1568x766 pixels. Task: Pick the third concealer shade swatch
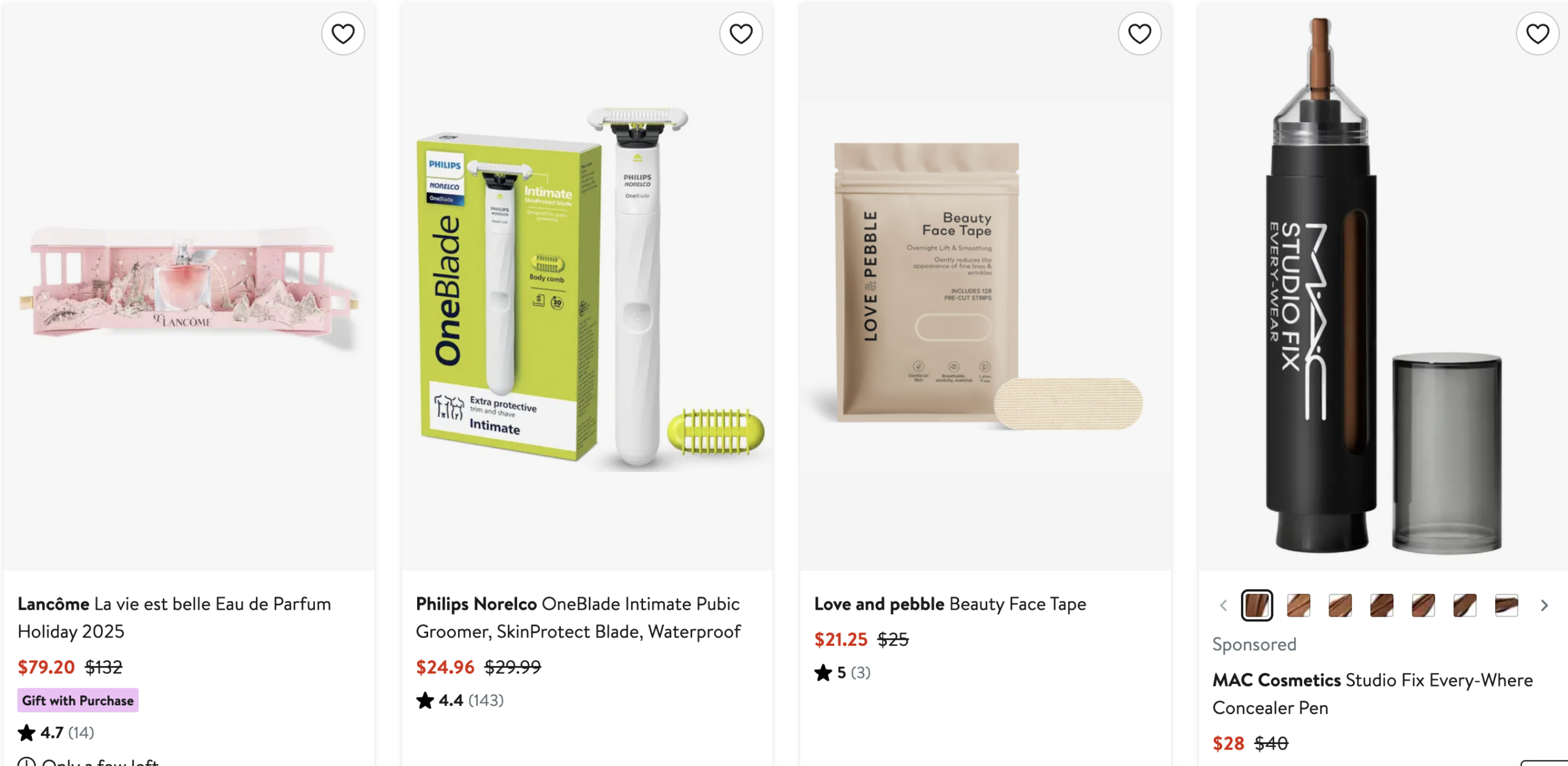[1340, 606]
